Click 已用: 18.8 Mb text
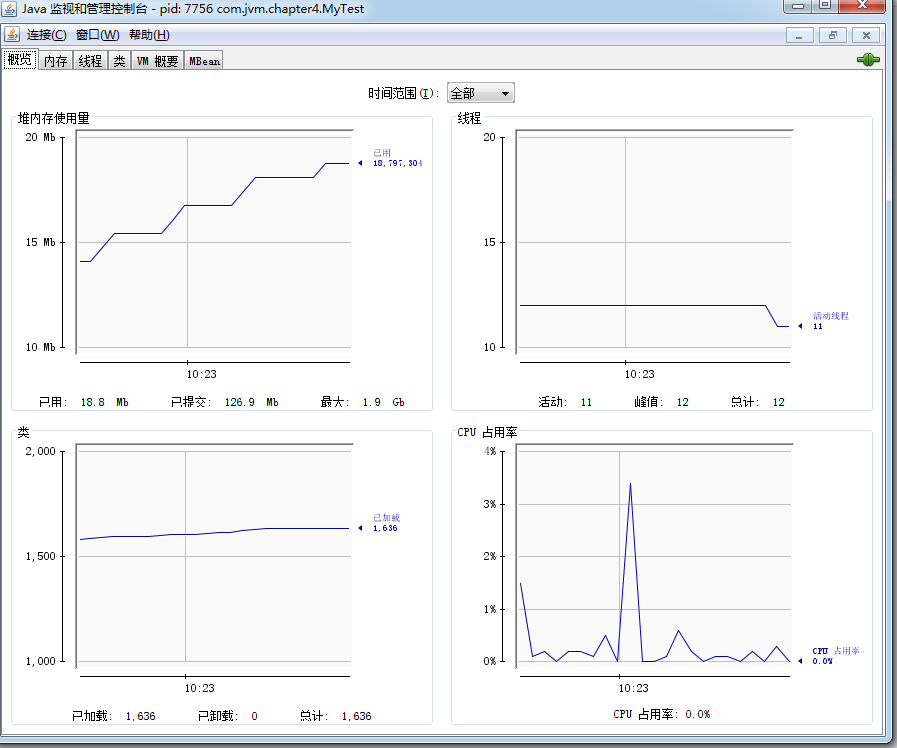 coord(84,402)
